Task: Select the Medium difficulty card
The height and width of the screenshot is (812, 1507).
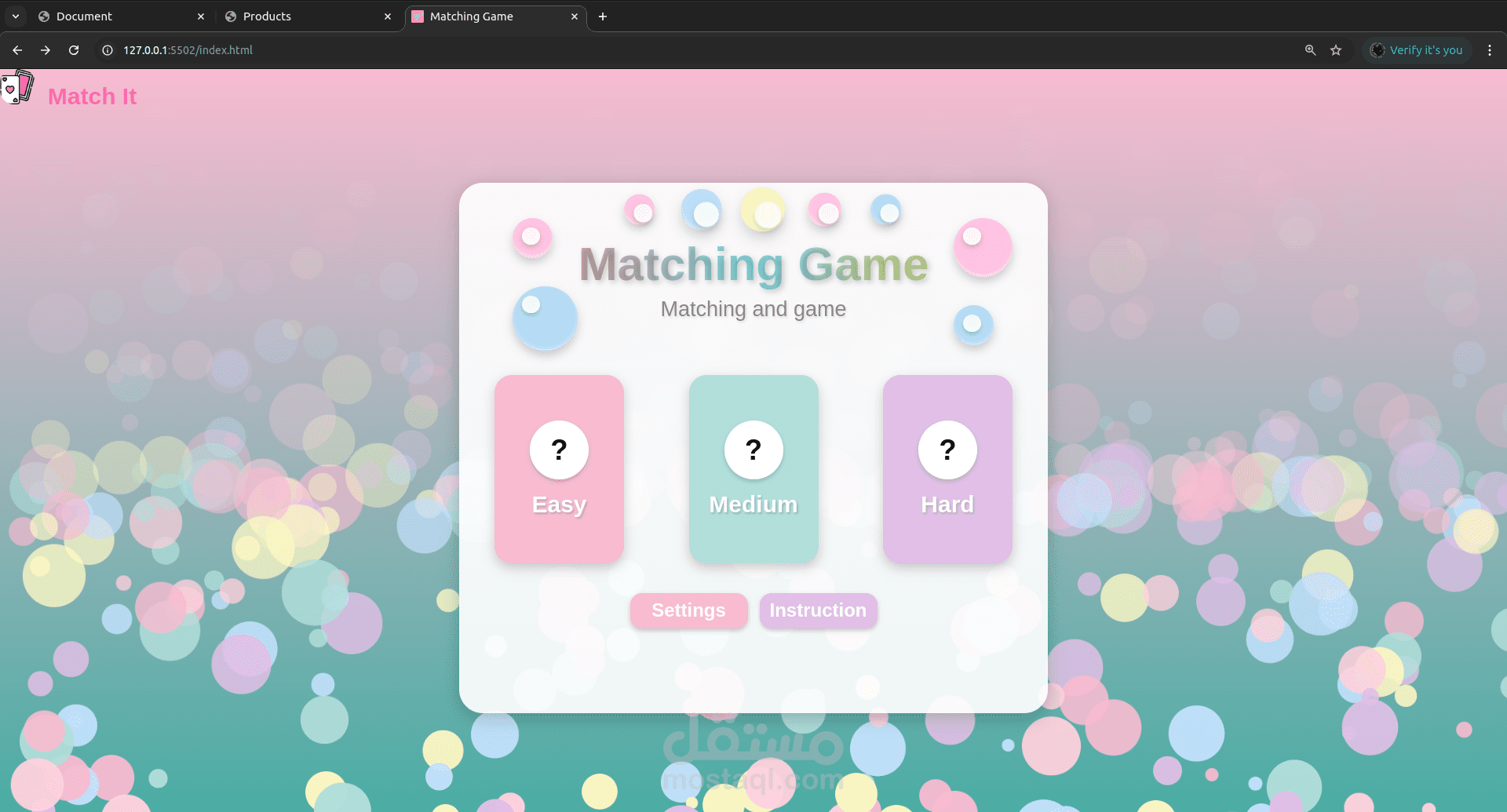Action: tap(753, 469)
